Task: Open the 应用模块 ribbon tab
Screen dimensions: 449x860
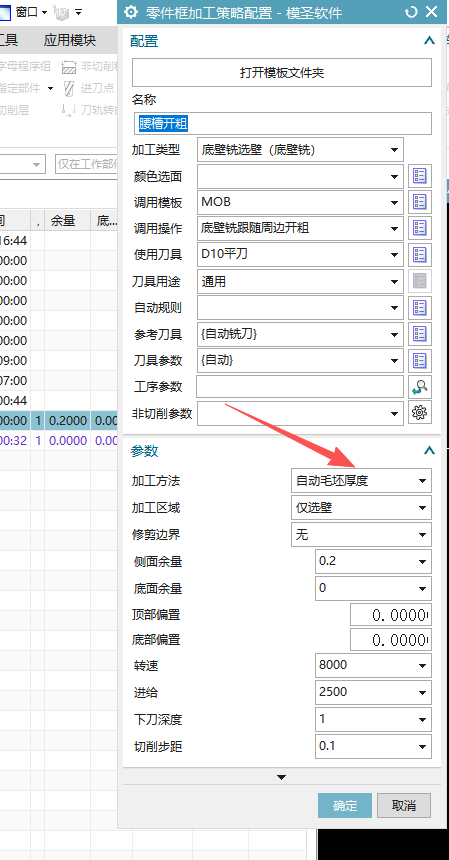Action: [x=70, y=39]
